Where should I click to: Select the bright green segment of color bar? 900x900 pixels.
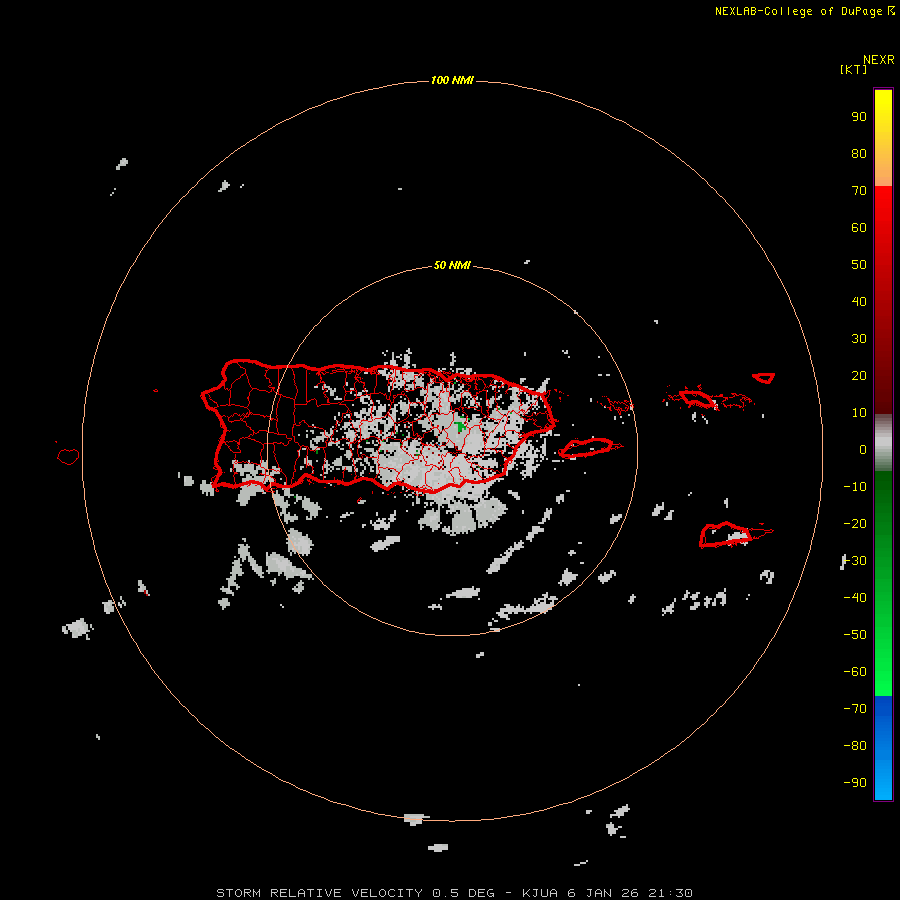pyautogui.click(x=883, y=584)
